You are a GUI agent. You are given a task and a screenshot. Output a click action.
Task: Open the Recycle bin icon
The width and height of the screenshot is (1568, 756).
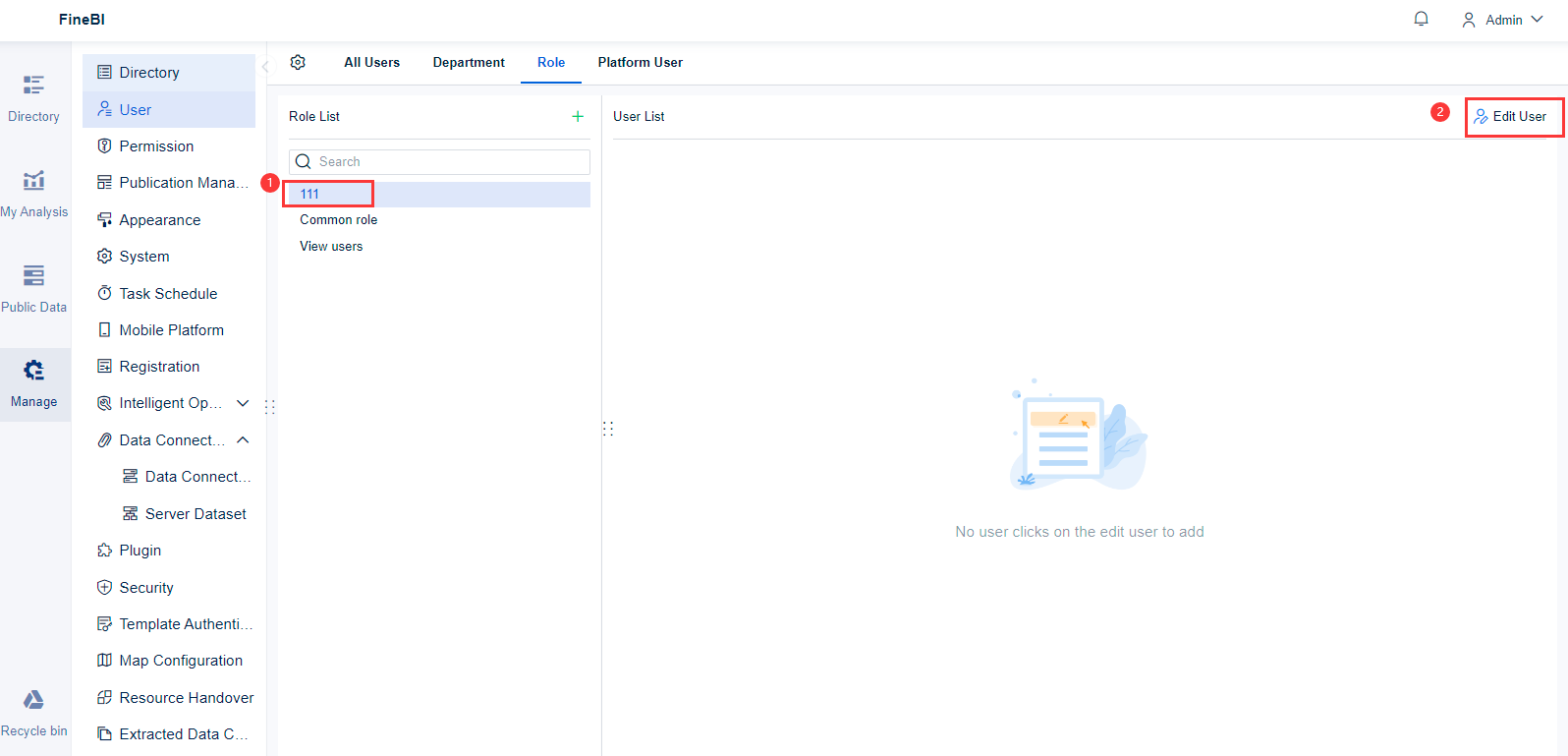(34, 714)
